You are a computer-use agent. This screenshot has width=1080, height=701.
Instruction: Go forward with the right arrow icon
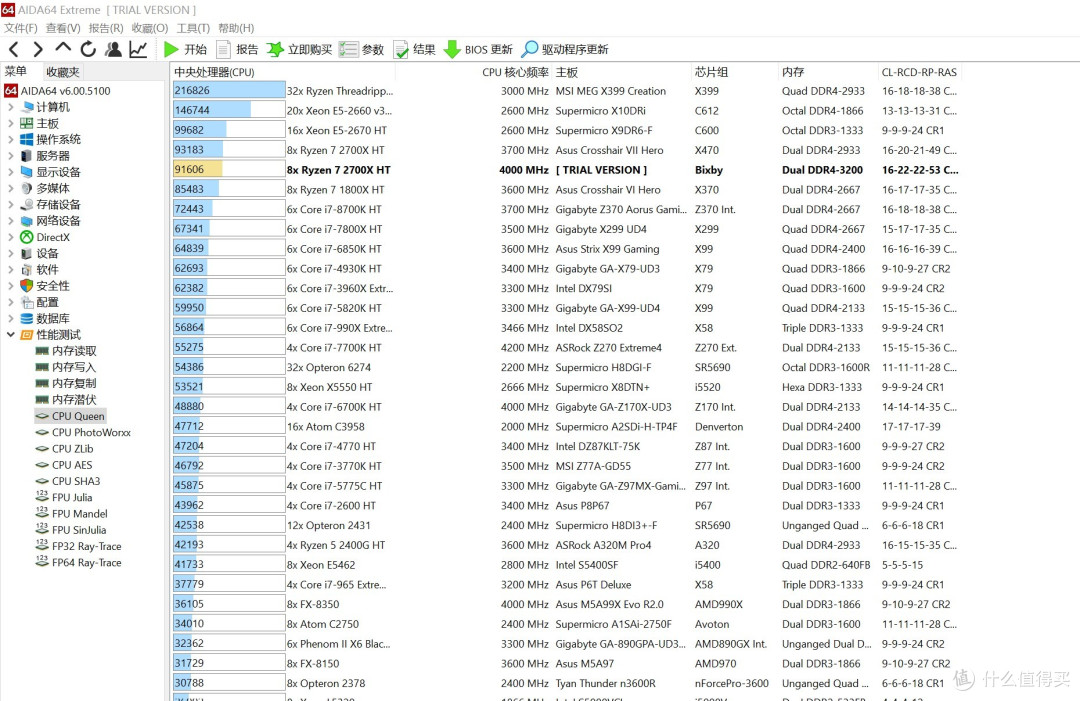(38, 49)
